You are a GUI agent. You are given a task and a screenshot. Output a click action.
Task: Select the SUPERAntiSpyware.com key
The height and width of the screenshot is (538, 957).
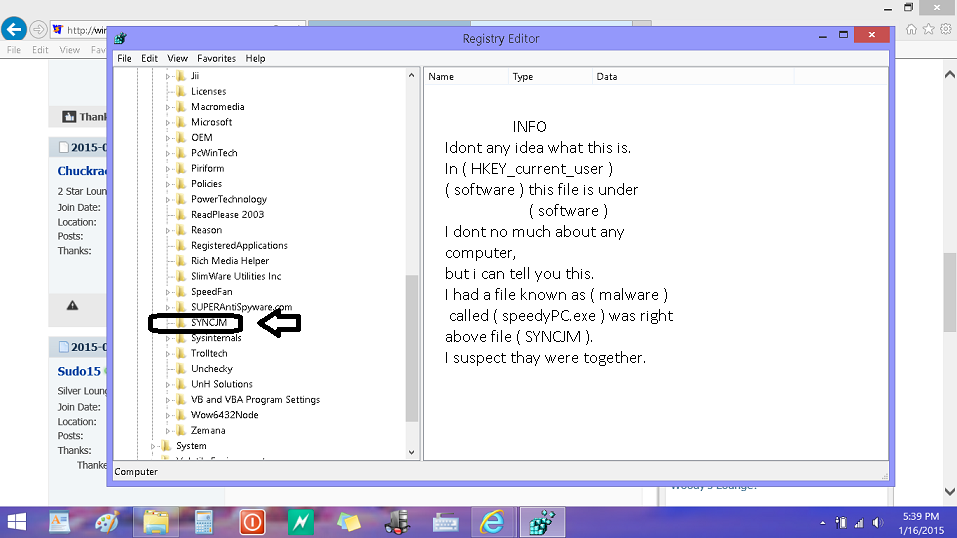click(x=241, y=307)
